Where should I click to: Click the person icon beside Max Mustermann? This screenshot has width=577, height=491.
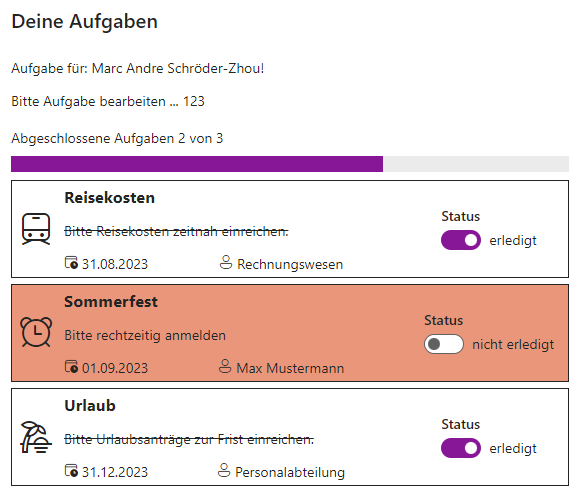pos(225,366)
